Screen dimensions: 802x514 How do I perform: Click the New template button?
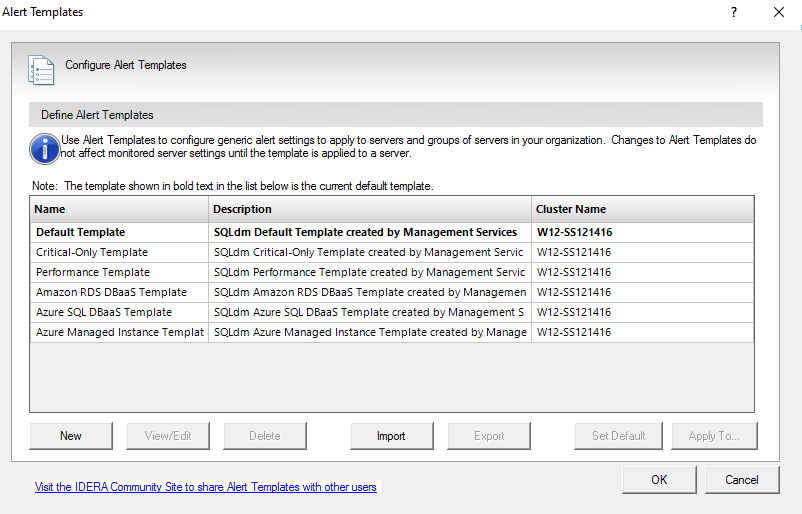[x=71, y=436]
